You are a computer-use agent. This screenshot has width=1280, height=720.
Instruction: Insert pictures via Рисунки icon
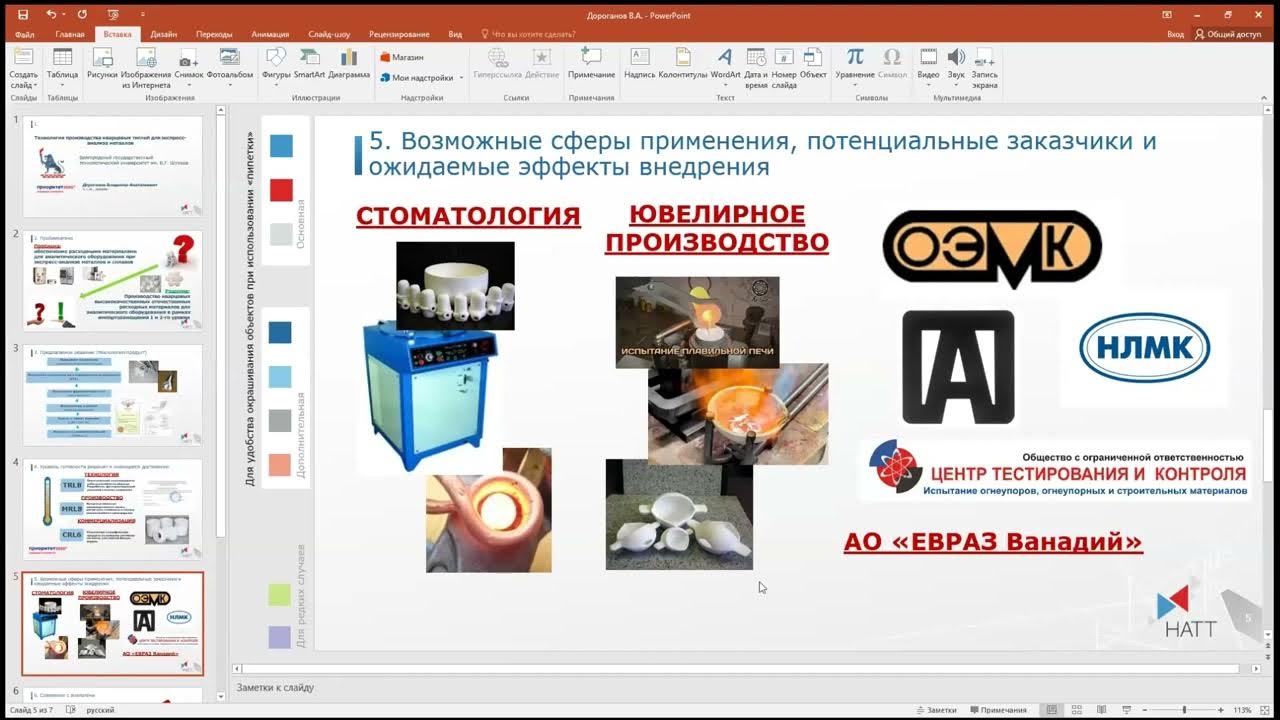coord(102,63)
